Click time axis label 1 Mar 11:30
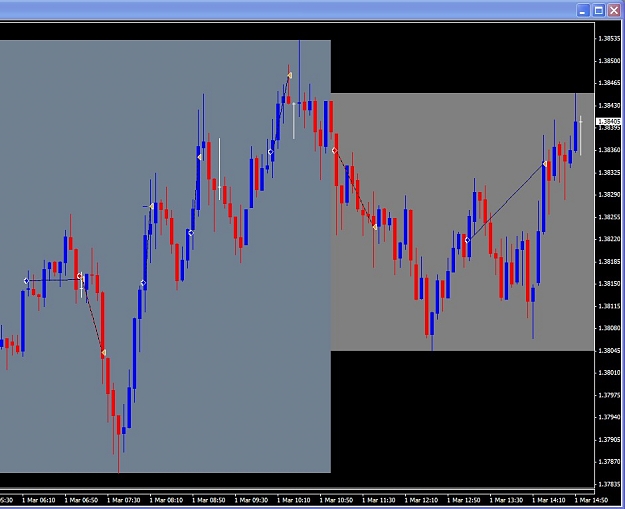The height and width of the screenshot is (509, 625). pyautogui.click(x=379, y=500)
